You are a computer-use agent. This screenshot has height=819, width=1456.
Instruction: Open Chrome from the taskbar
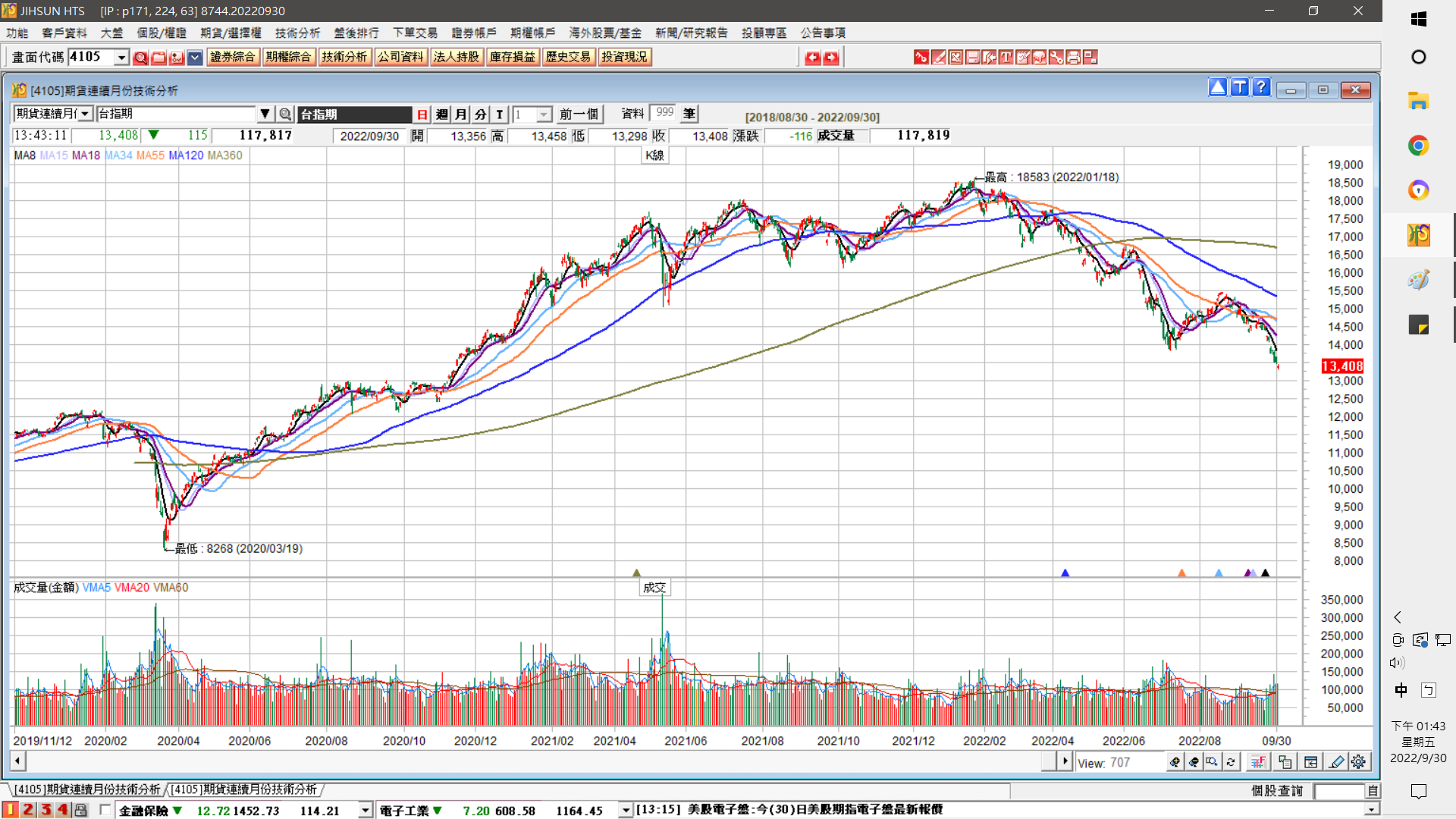(x=1418, y=146)
